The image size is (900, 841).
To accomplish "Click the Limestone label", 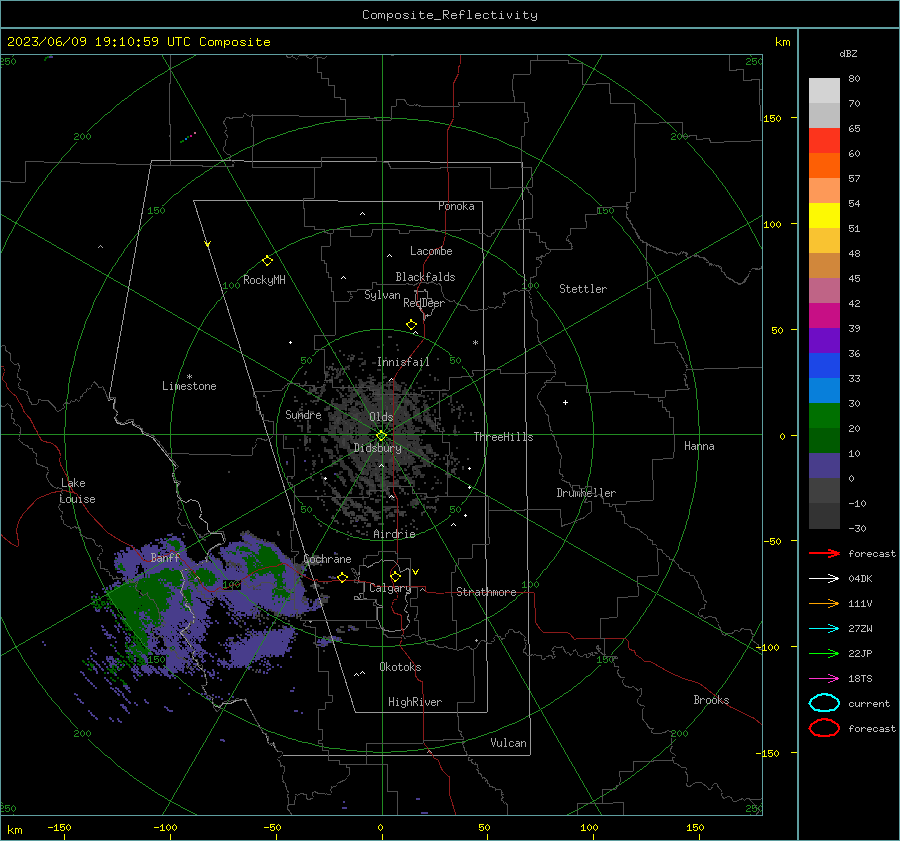I will pyautogui.click(x=189, y=386).
